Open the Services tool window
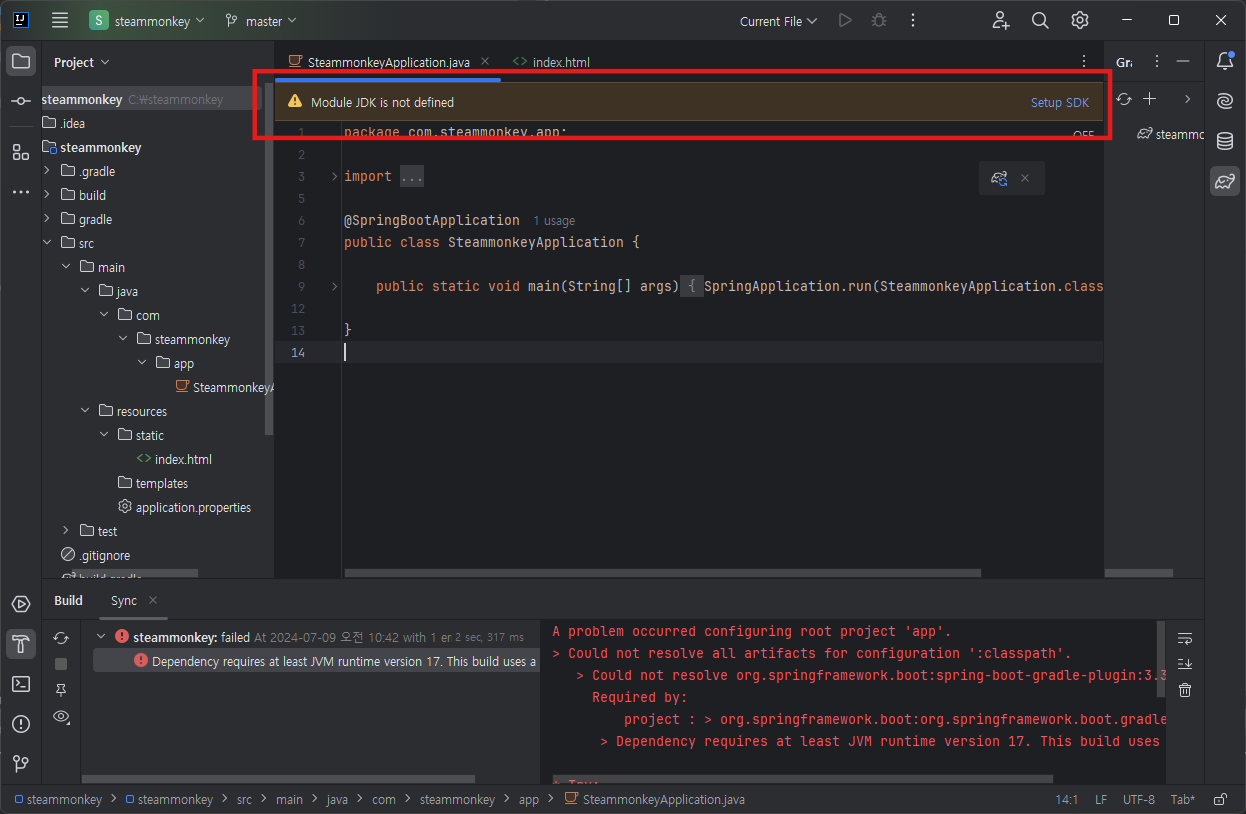 (x=21, y=604)
